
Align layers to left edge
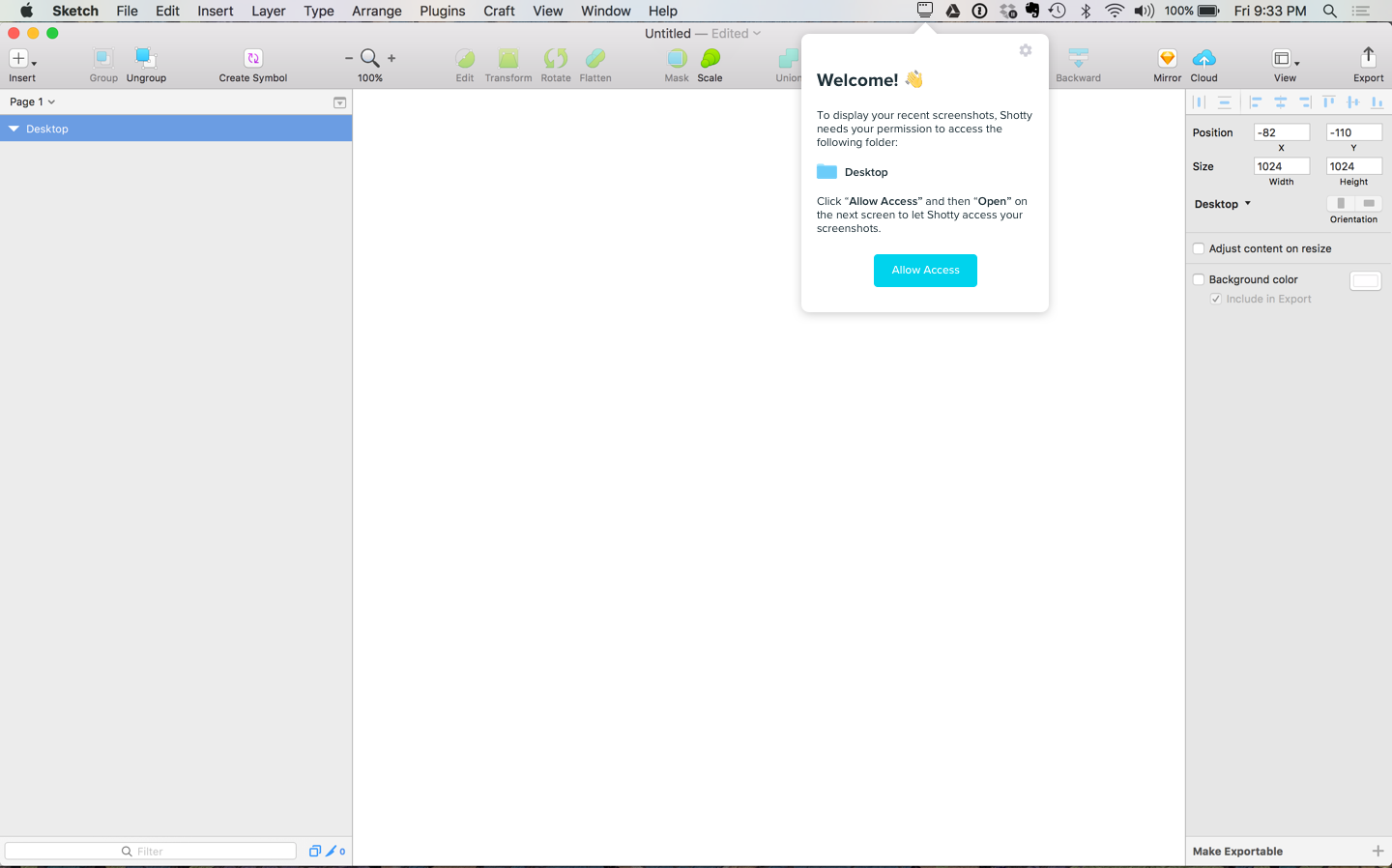[x=1256, y=101]
